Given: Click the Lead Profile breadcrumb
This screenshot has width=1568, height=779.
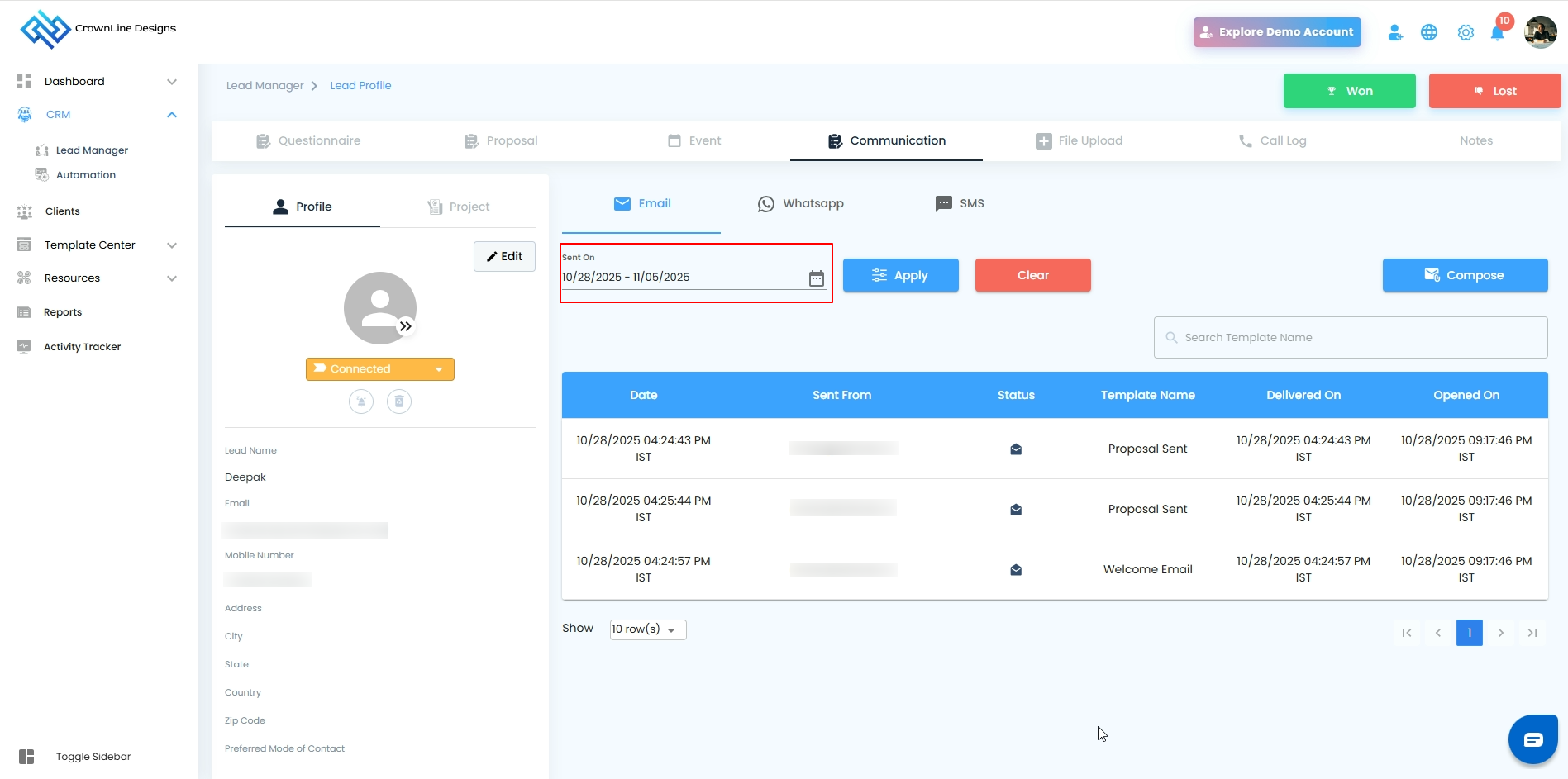Looking at the screenshot, I should [x=360, y=86].
